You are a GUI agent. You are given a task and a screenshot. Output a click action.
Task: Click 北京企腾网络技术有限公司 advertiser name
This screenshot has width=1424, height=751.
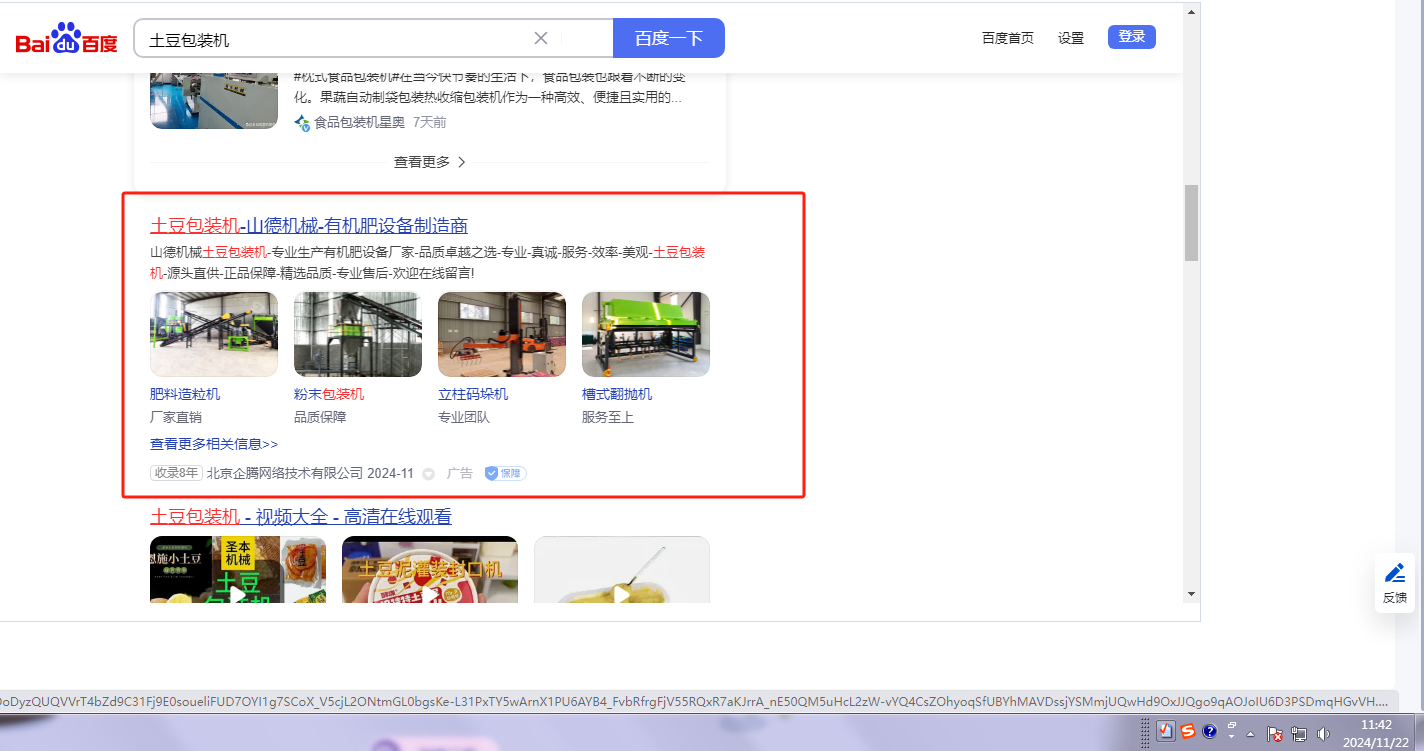284,473
